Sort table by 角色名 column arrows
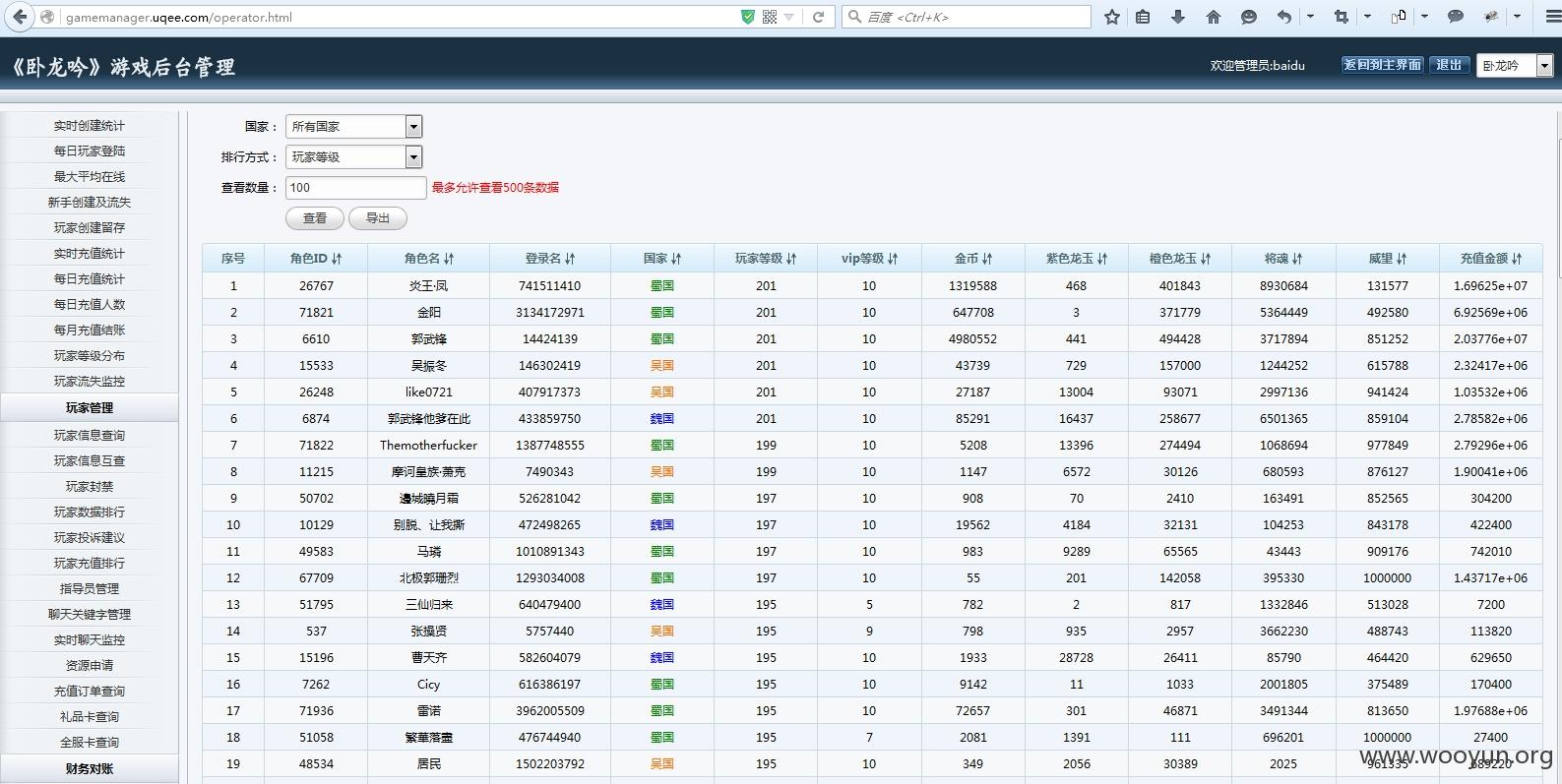This screenshot has width=1562, height=784. click(x=449, y=259)
